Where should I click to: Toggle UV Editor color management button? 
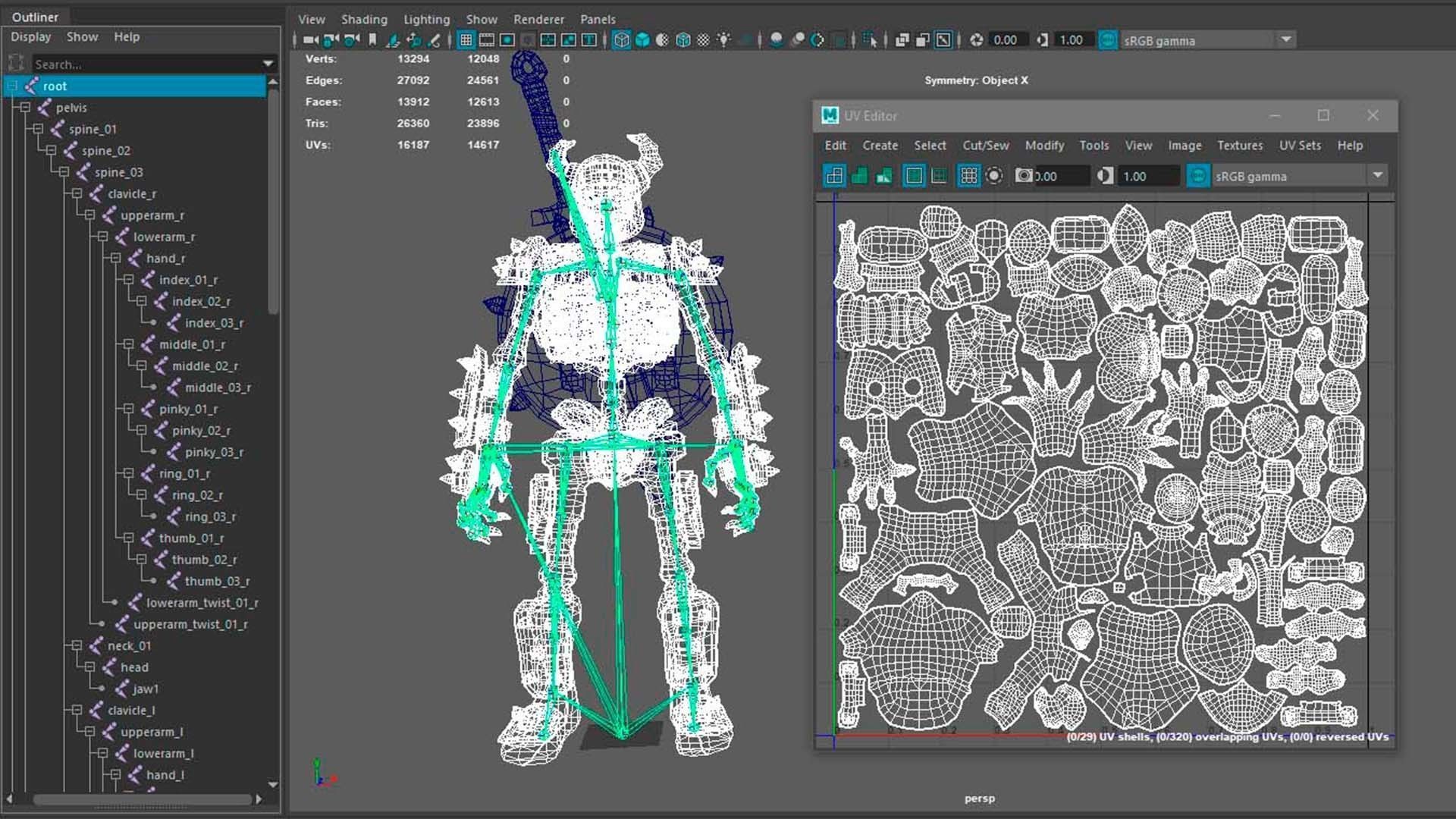(x=1197, y=176)
